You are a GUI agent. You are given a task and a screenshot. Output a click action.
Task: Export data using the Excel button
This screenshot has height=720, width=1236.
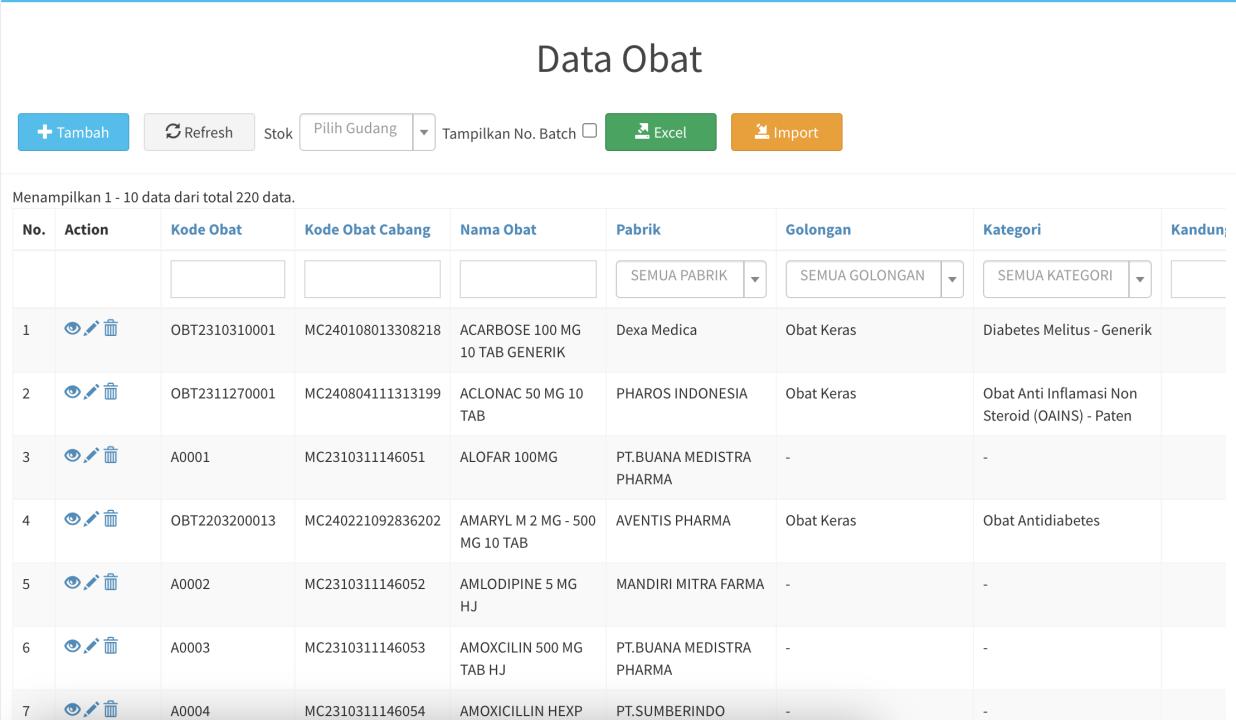click(660, 132)
